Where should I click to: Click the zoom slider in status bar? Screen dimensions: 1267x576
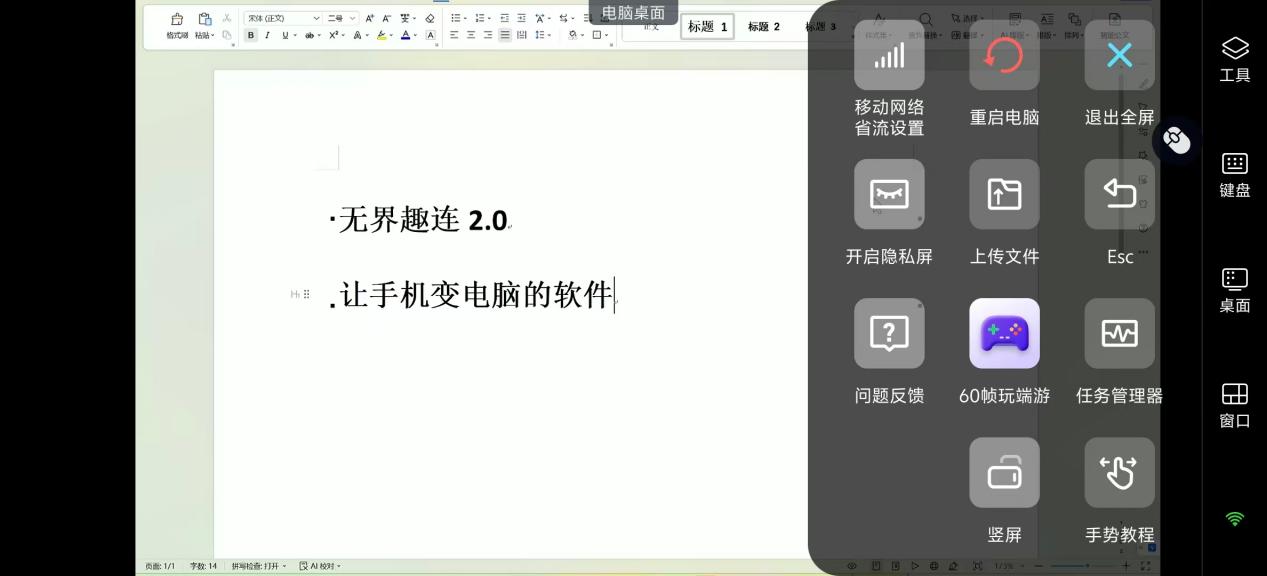coord(1085,566)
